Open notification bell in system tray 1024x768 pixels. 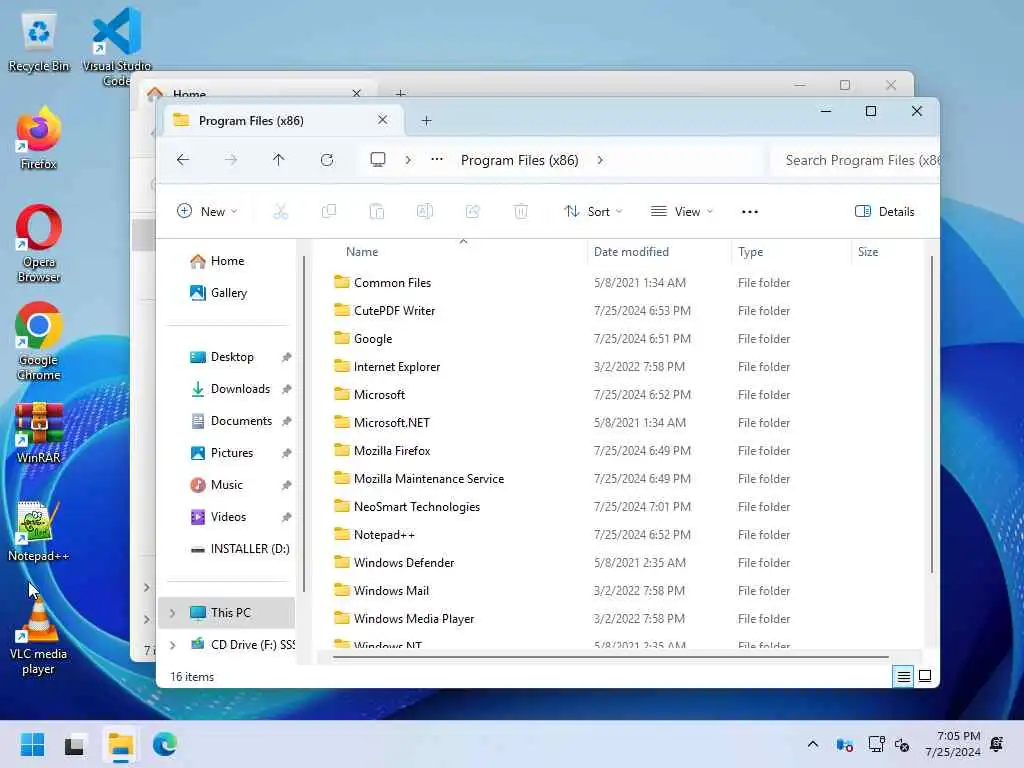pyautogui.click(x=997, y=744)
